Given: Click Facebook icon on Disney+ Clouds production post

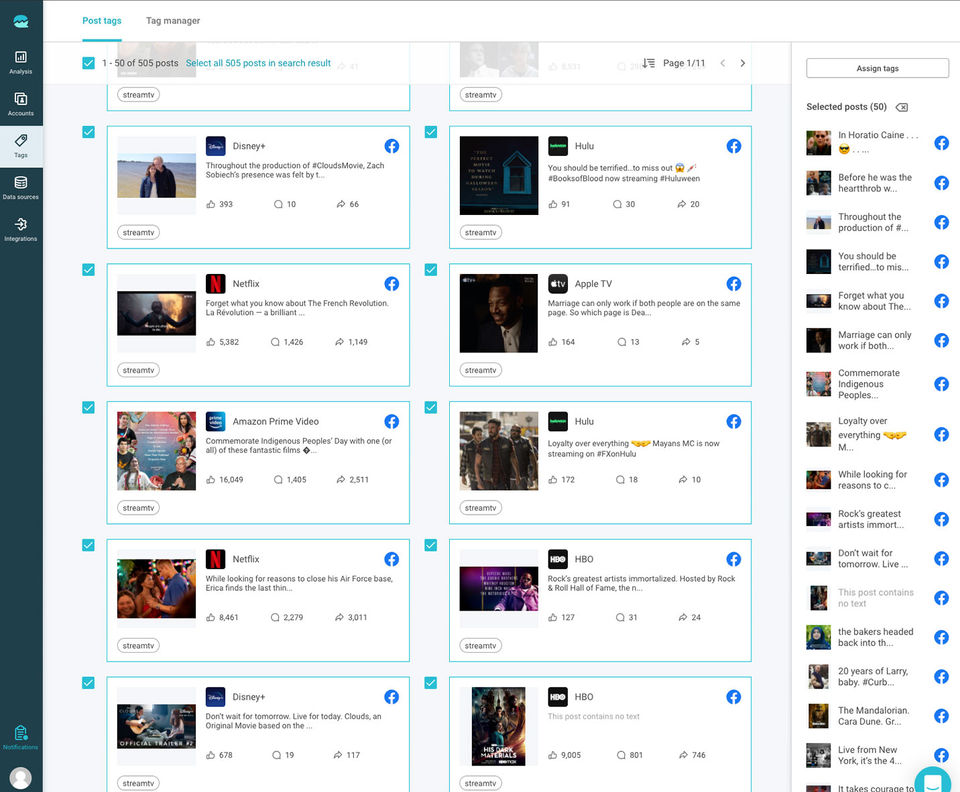Looking at the screenshot, I should tap(392, 146).
